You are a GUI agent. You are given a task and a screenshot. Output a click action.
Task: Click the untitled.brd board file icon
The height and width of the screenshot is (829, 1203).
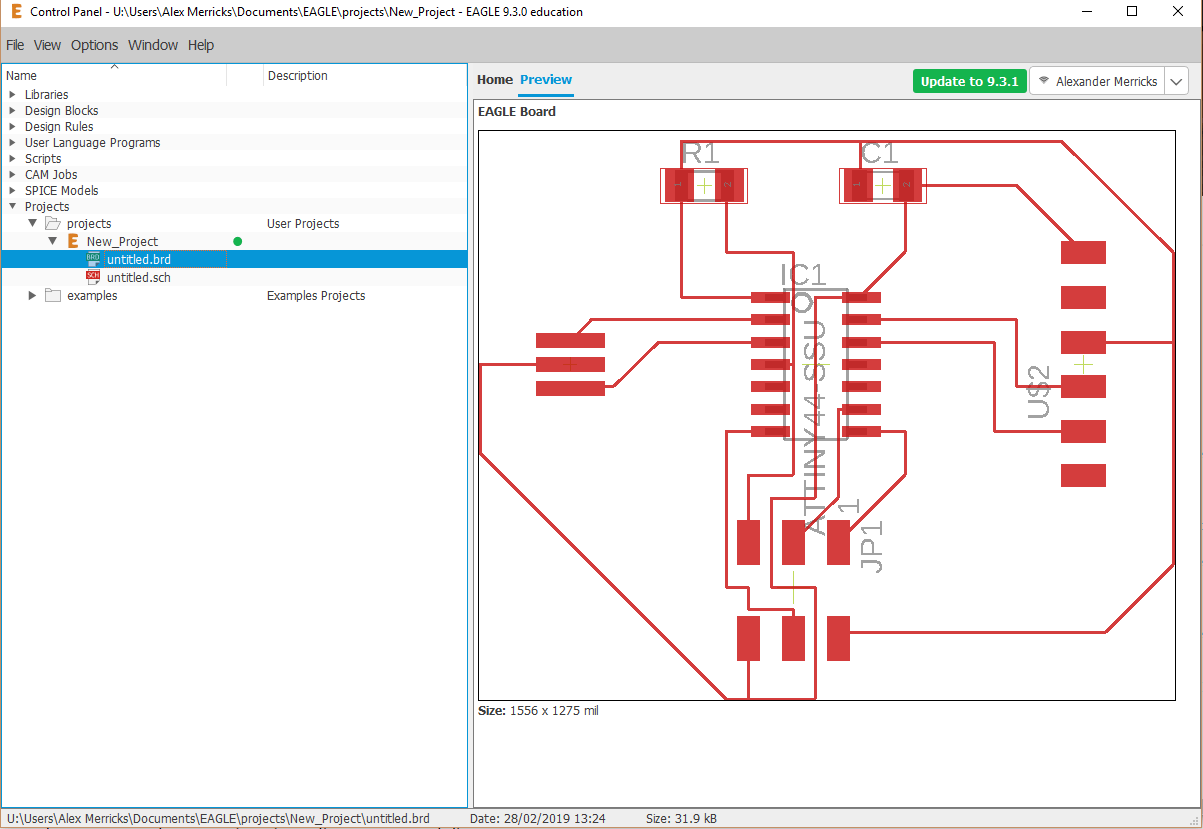(x=94, y=259)
